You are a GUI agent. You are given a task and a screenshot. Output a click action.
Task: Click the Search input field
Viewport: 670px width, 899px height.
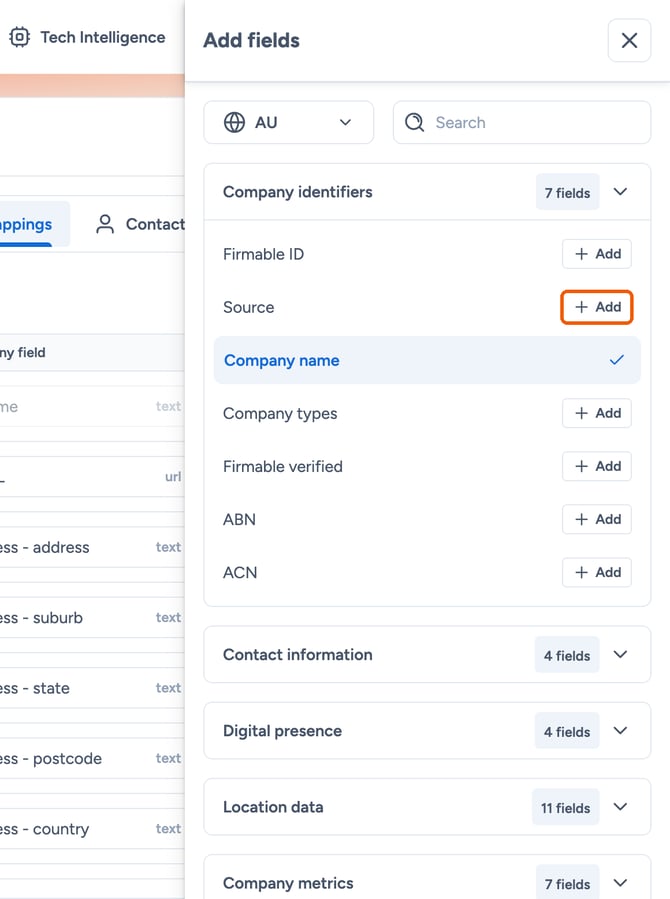point(522,122)
